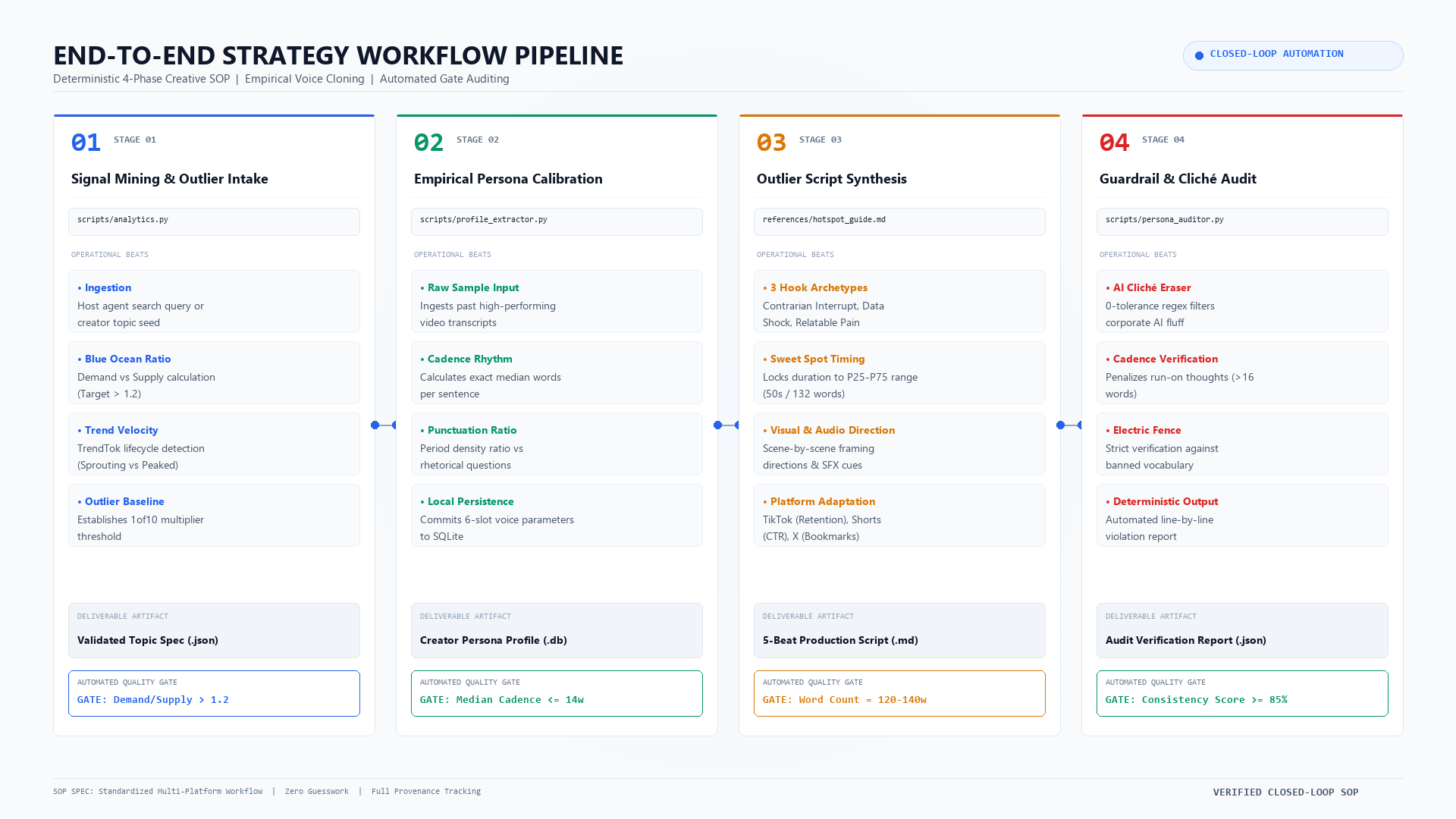The width and height of the screenshot is (1456, 819).
Task: Click Audit Verification Report (.json) artifact
Action: 1242,631
